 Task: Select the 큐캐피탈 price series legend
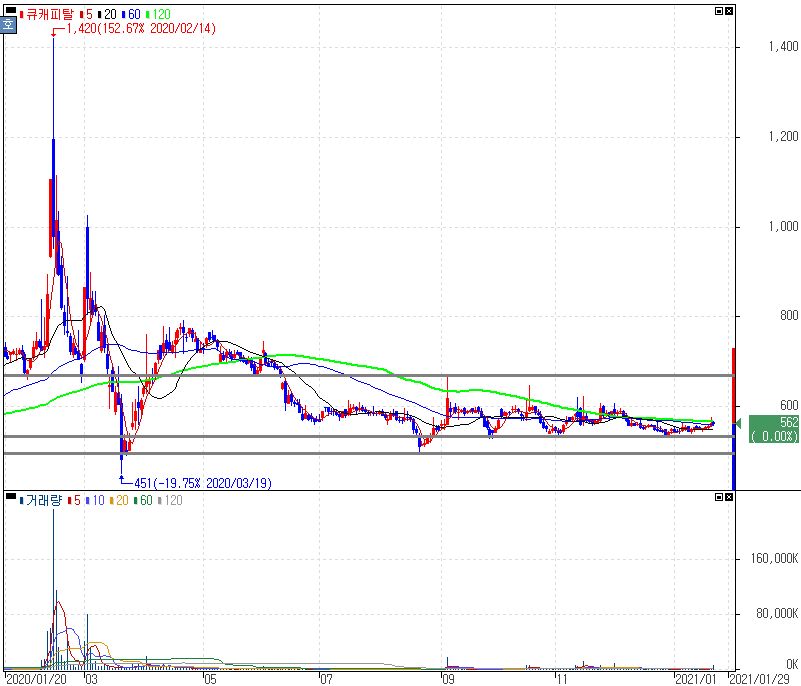pyautogui.click(x=46, y=14)
